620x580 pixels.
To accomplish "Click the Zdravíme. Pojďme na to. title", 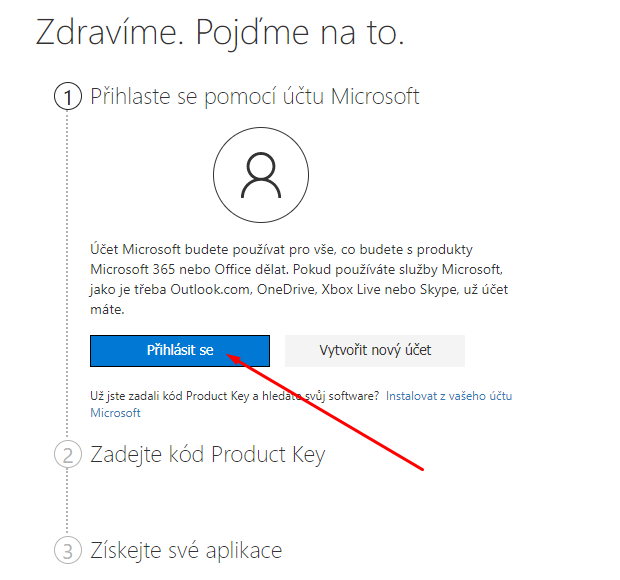I will 220,32.
